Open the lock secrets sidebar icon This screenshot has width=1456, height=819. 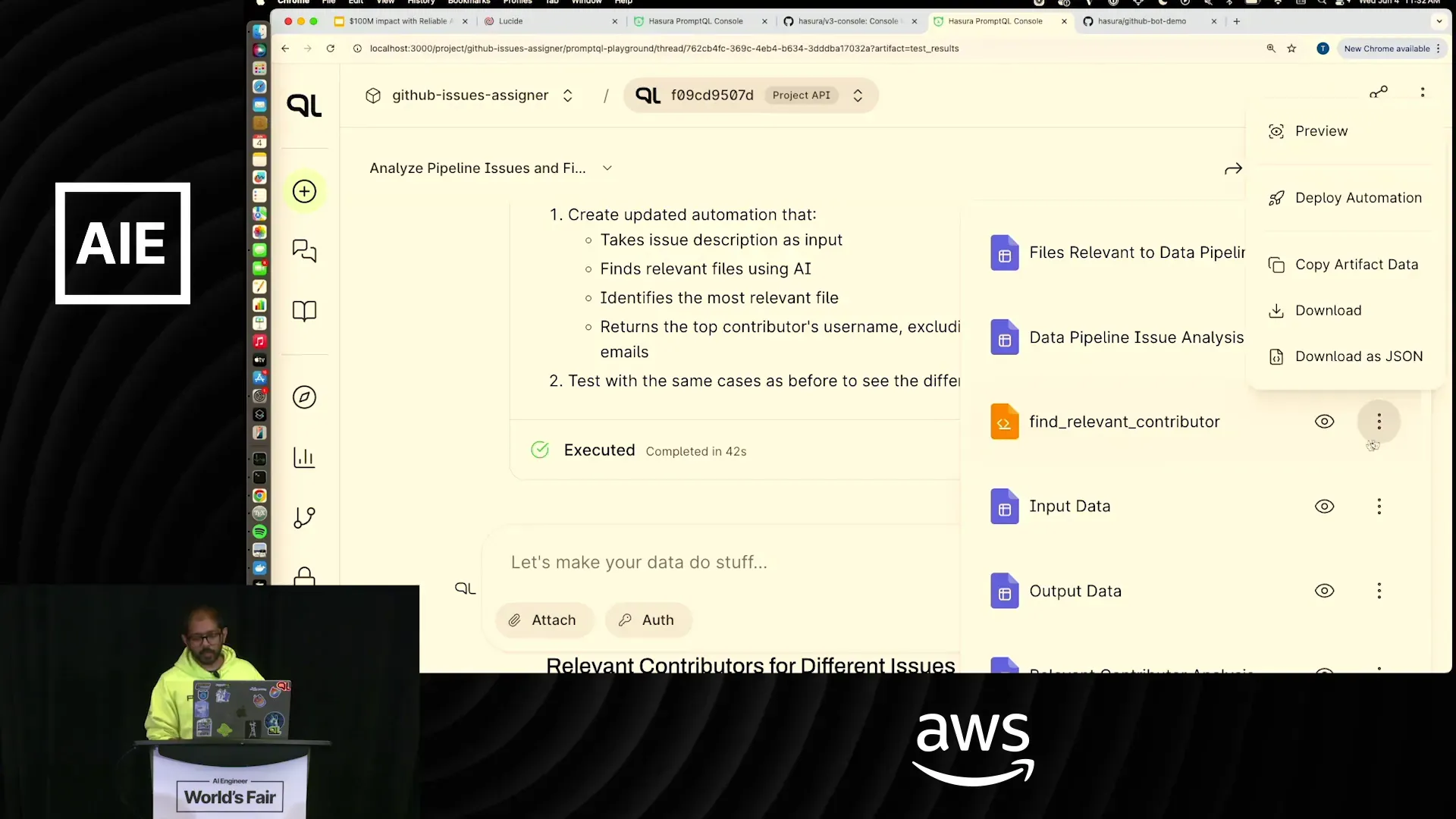pyautogui.click(x=304, y=576)
